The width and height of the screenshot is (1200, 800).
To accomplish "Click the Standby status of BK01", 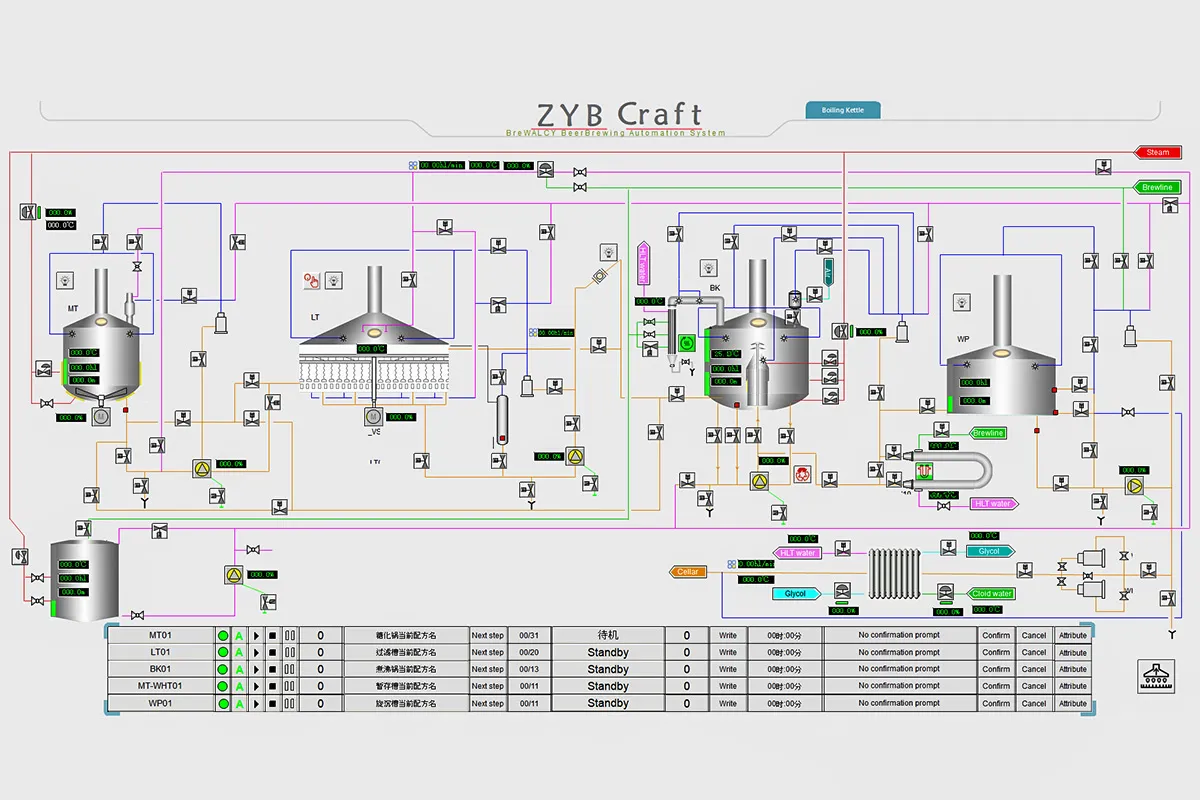I will tap(608, 669).
